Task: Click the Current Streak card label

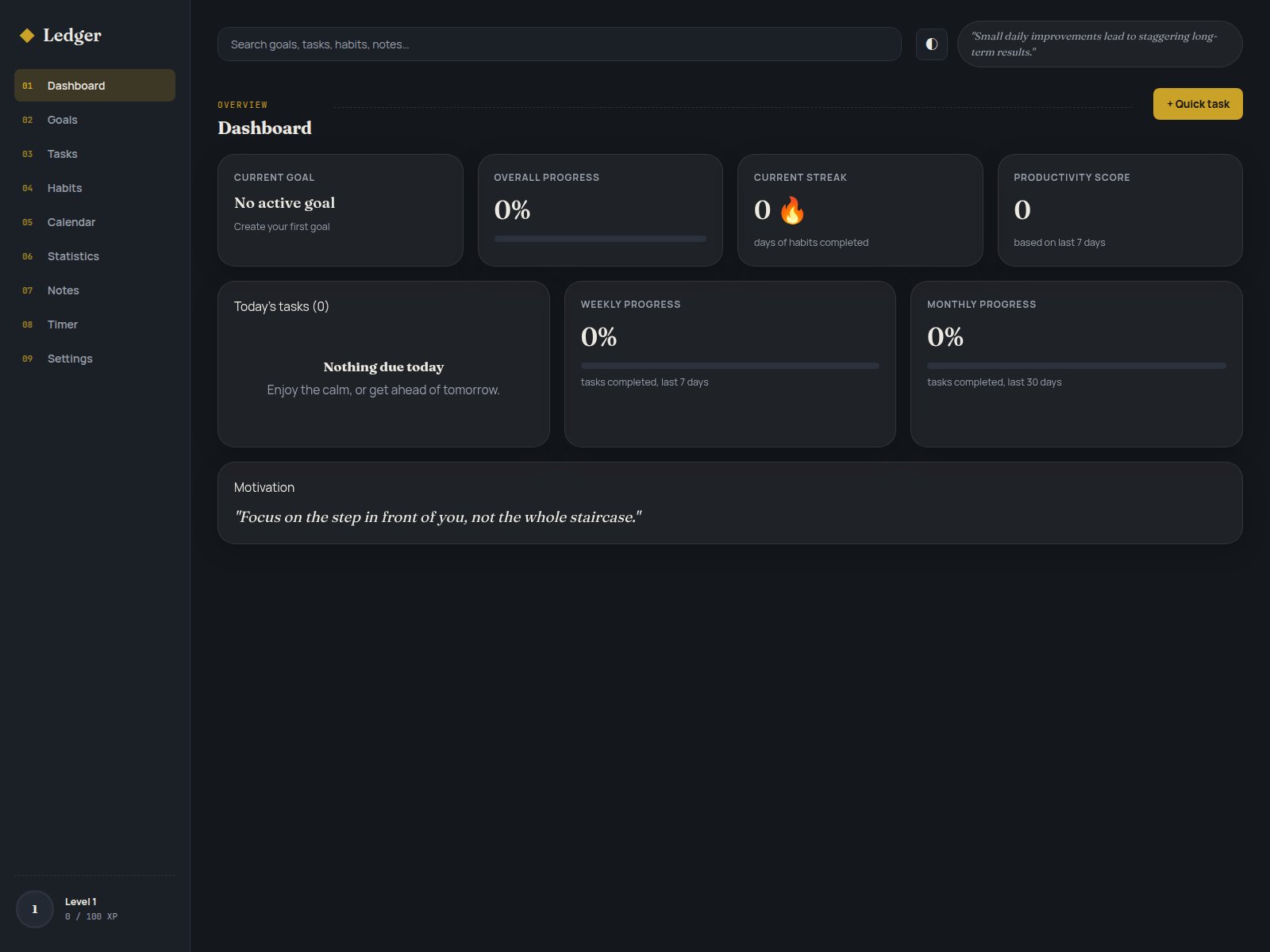Action: click(800, 178)
